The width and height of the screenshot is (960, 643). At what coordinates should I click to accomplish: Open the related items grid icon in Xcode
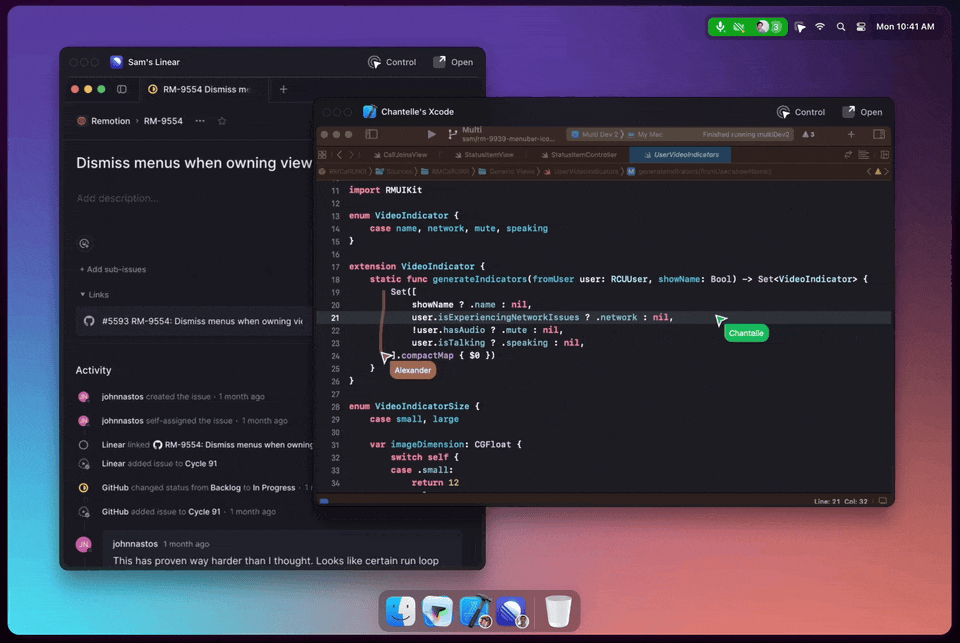[x=323, y=155]
